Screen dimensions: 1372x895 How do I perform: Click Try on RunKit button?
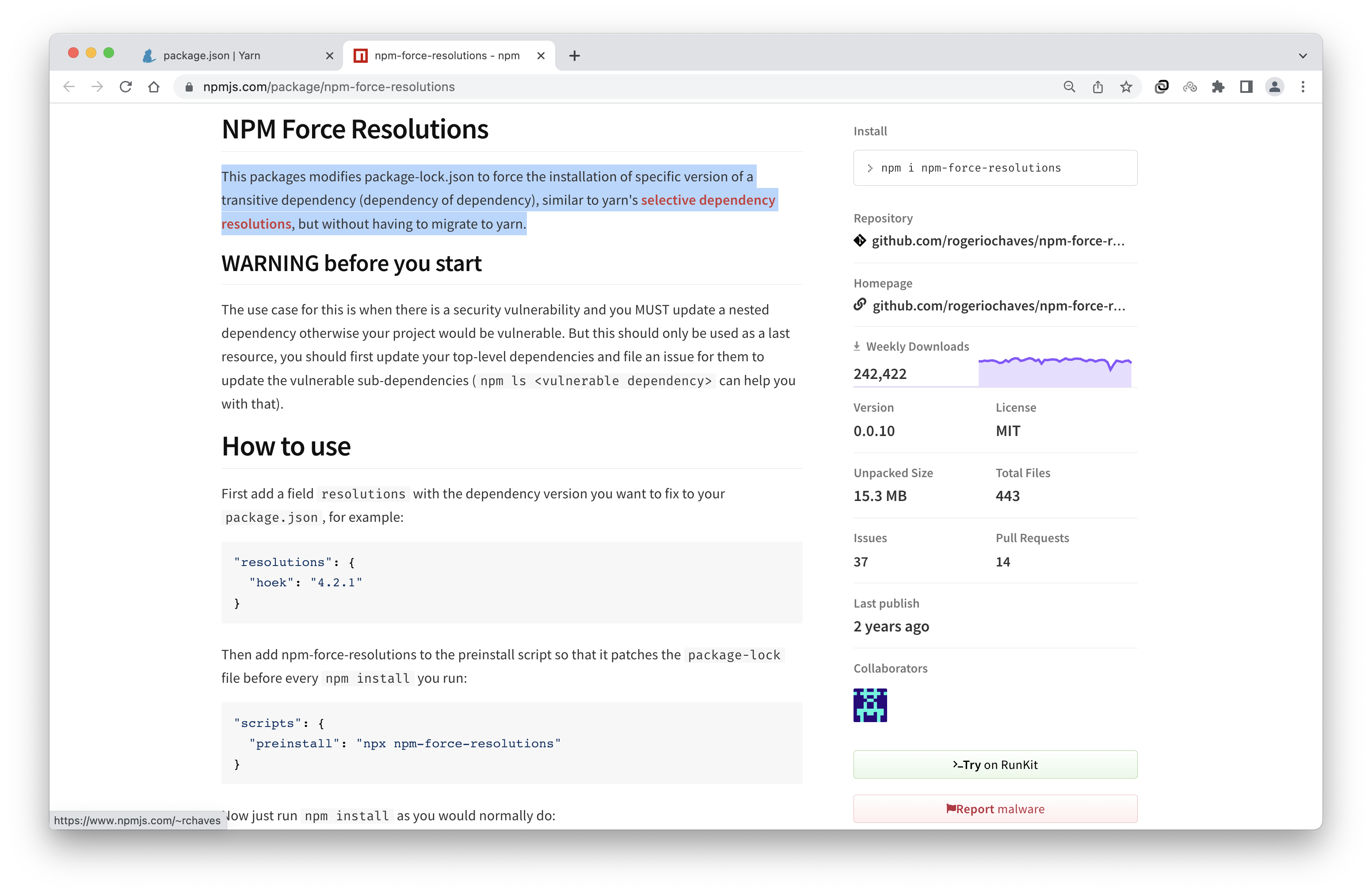(x=995, y=765)
